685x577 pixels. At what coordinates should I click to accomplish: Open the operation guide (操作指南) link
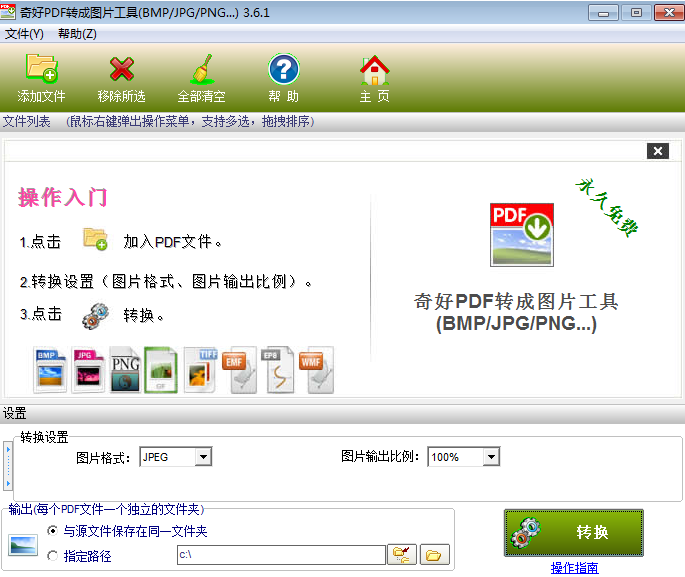click(x=574, y=567)
